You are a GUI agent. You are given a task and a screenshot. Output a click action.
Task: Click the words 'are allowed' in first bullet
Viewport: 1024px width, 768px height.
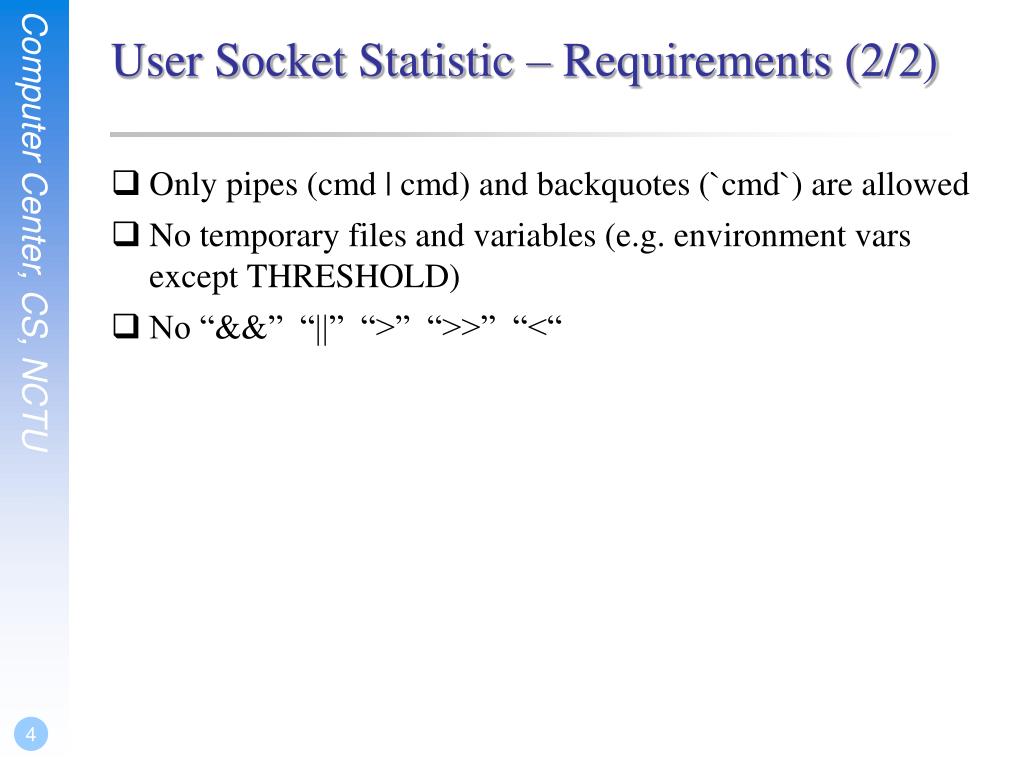[x=890, y=184]
